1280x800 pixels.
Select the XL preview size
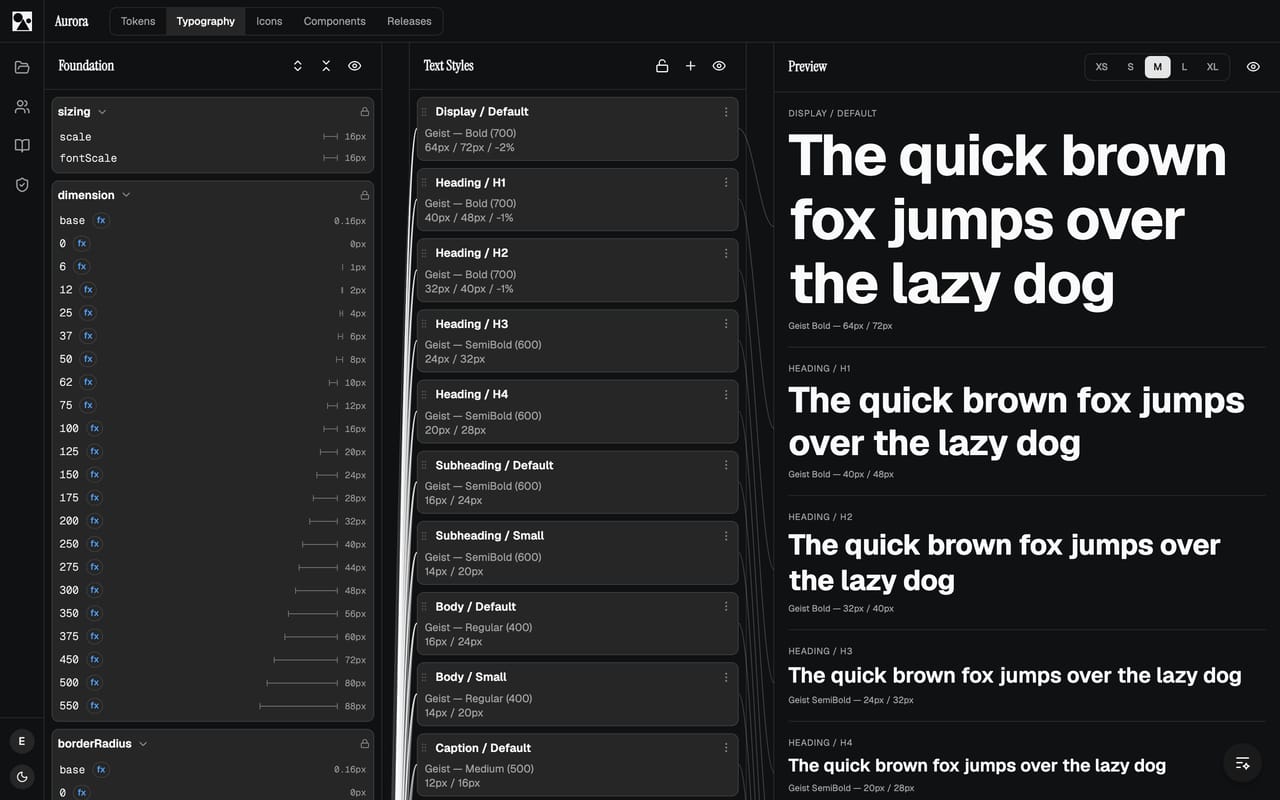[x=1212, y=67]
